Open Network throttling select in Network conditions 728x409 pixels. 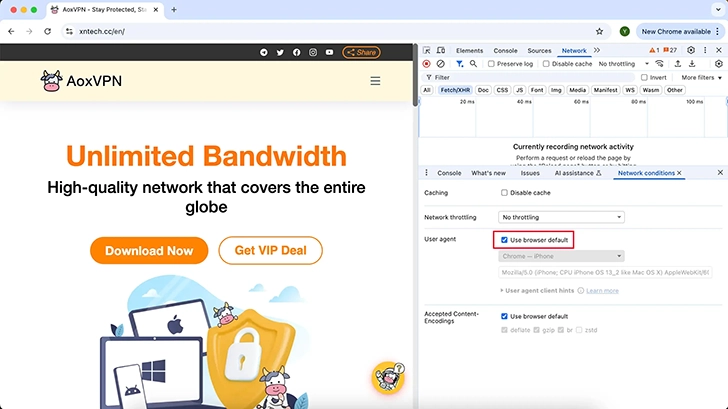click(x=561, y=217)
